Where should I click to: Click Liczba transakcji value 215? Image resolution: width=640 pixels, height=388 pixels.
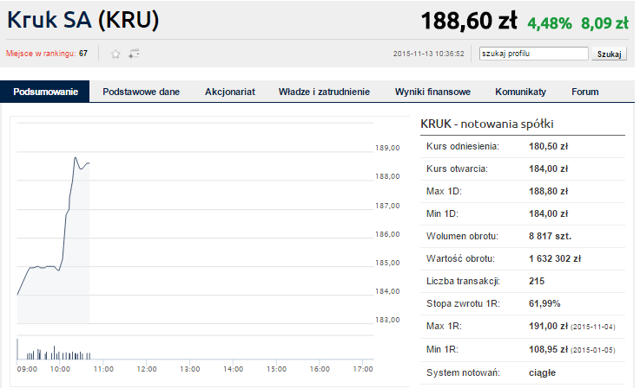pyautogui.click(x=536, y=281)
